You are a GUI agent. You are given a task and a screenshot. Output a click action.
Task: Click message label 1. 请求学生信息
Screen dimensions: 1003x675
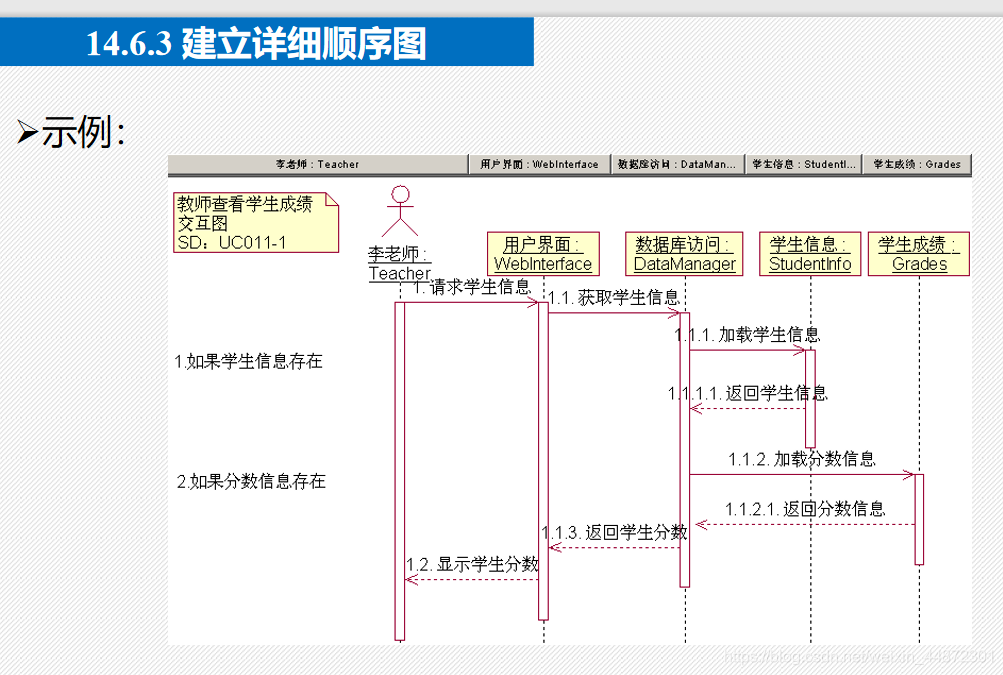tap(472, 287)
